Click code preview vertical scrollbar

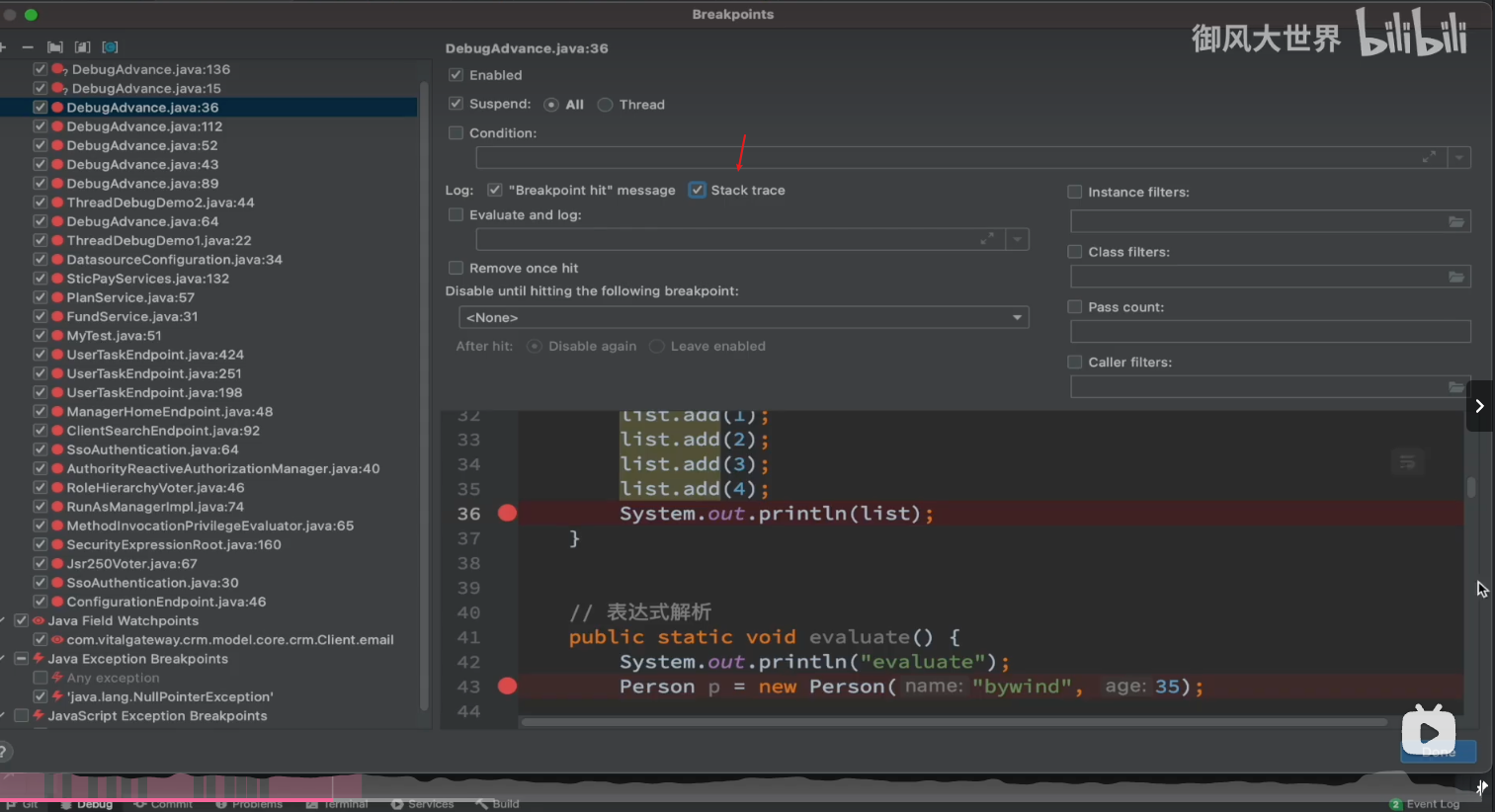(1470, 487)
